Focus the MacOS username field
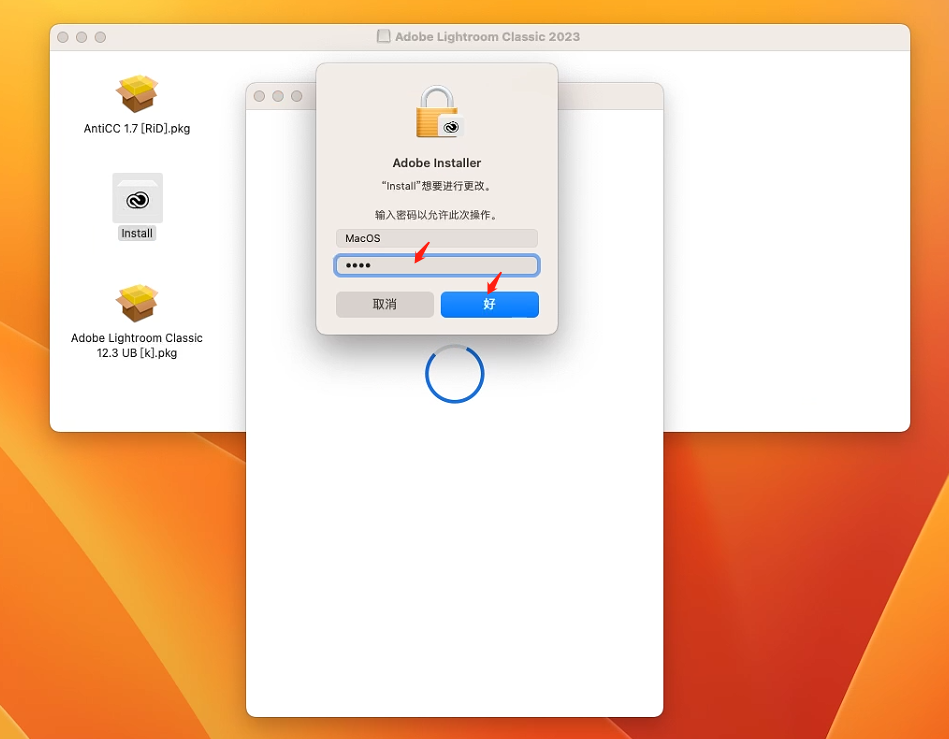Screen dimensions: 949x739 pyautogui.click(x=436, y=238)
